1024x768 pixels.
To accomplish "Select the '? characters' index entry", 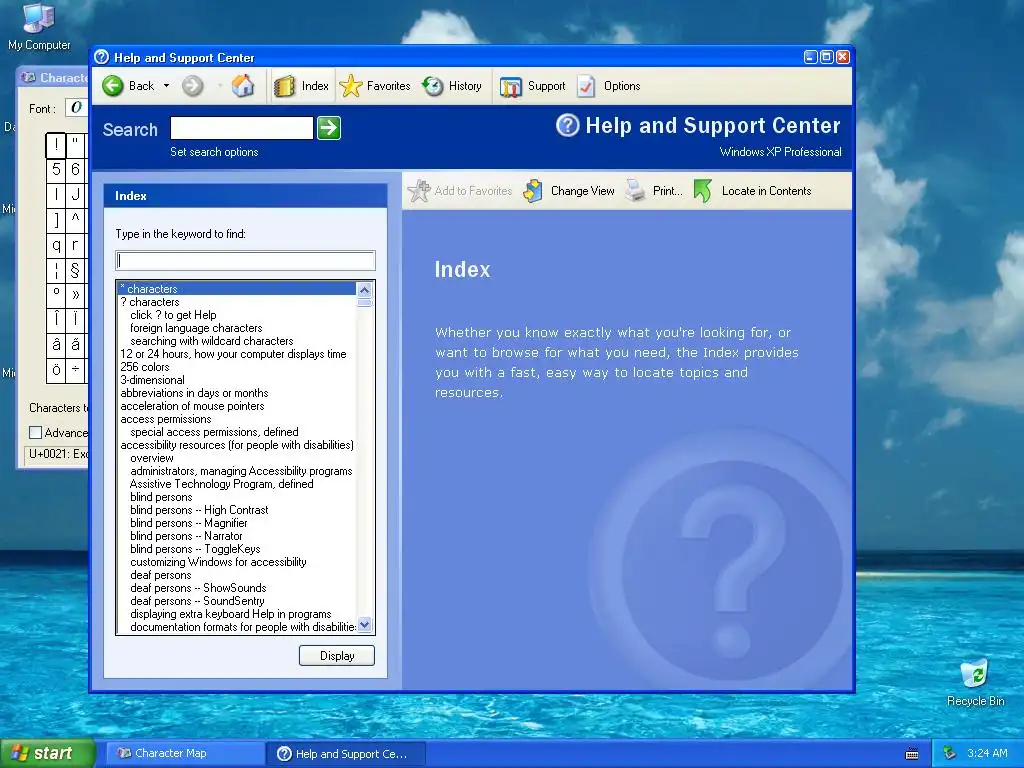I will pyautogui.click(x=236, y=302).
